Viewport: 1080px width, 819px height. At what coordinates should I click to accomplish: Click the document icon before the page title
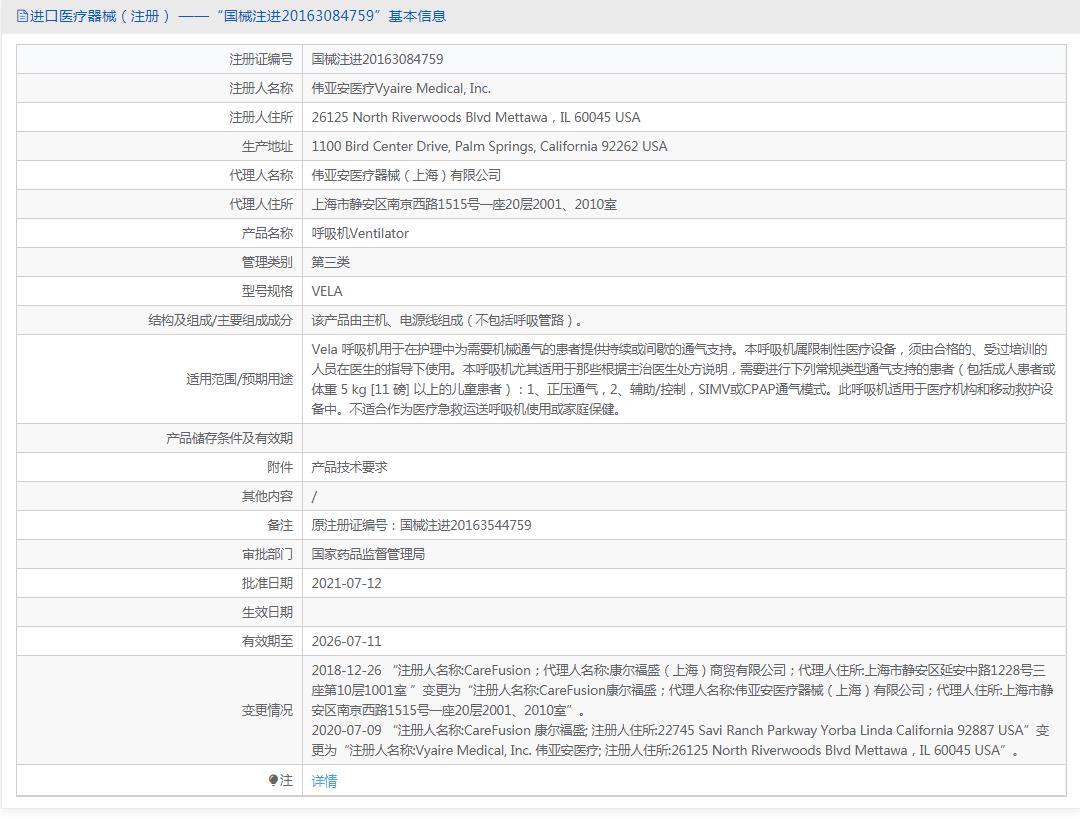click(22, 16)
